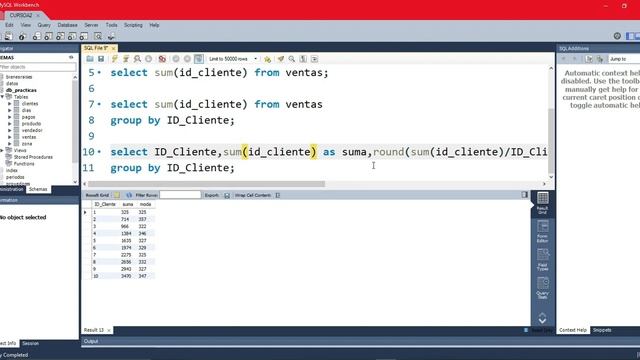
Task: Expand the pagos table node
Action: (10, 117)
